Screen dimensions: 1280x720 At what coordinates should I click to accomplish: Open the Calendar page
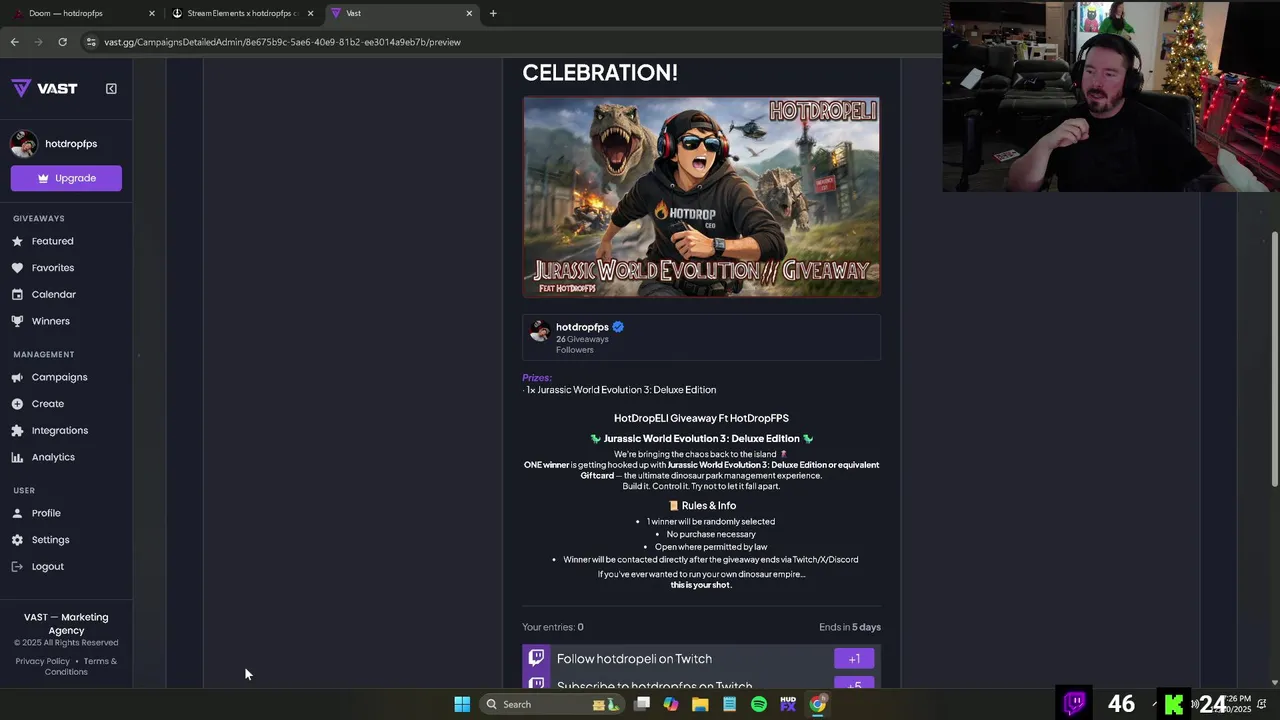tap(54, 295)
